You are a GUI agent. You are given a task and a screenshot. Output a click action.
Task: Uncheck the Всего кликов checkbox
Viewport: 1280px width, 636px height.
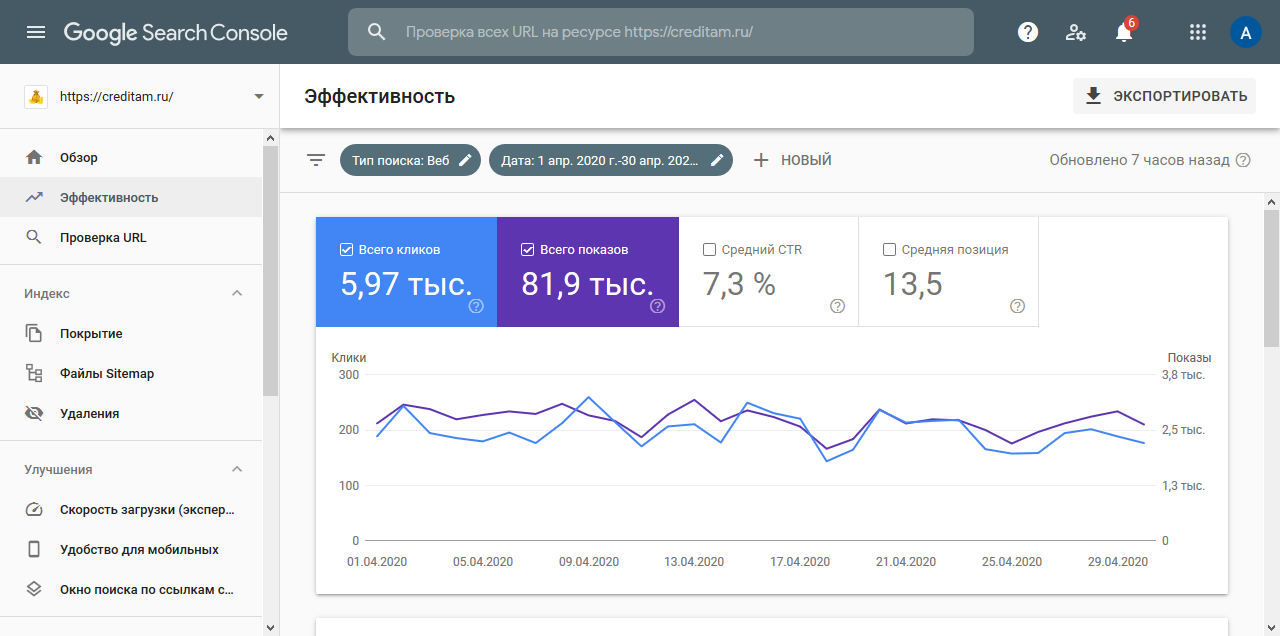pos(347,250)
